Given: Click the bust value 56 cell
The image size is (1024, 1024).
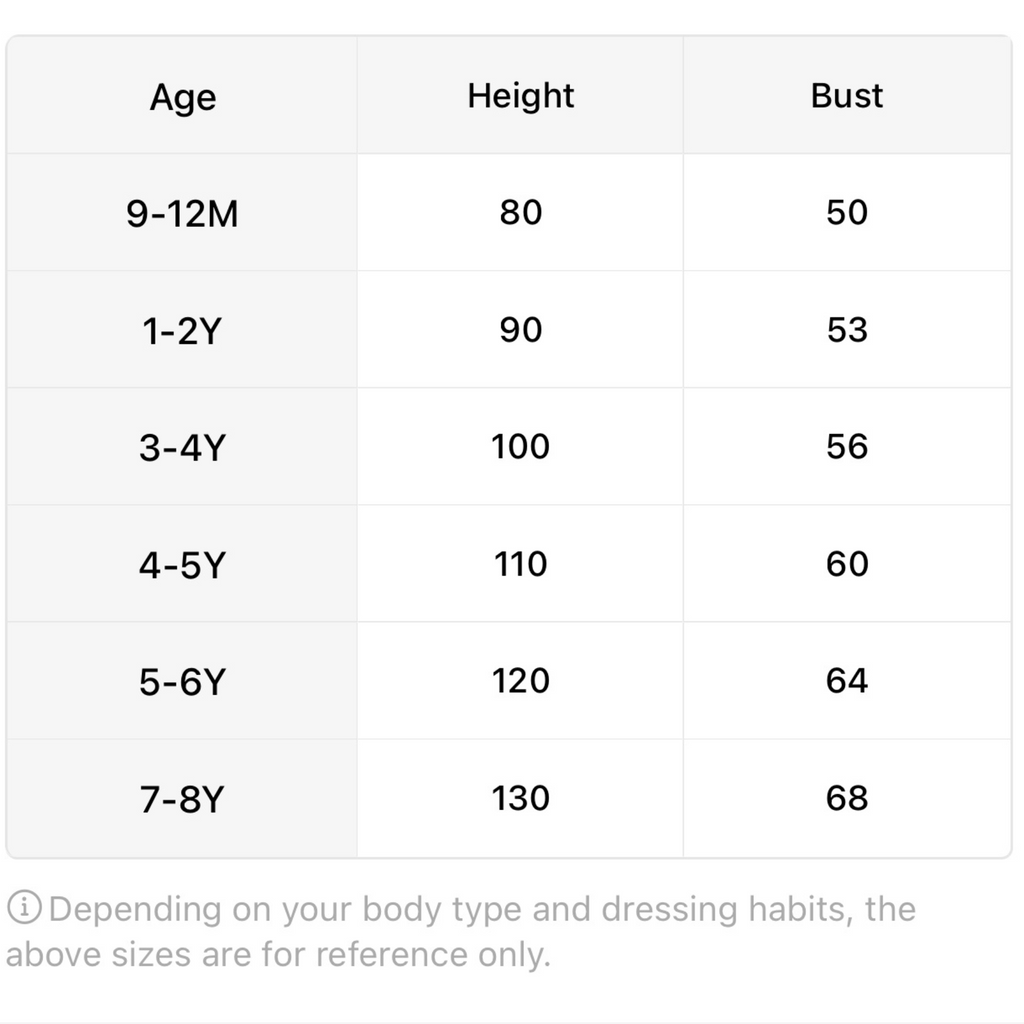Looking at the screenshot, I should click(847, 446).
